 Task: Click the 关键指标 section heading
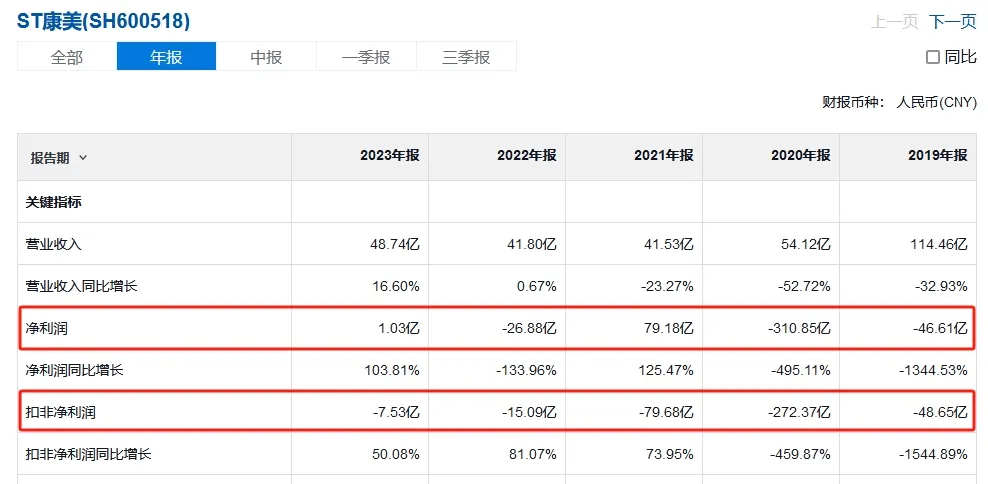[54, 202]
